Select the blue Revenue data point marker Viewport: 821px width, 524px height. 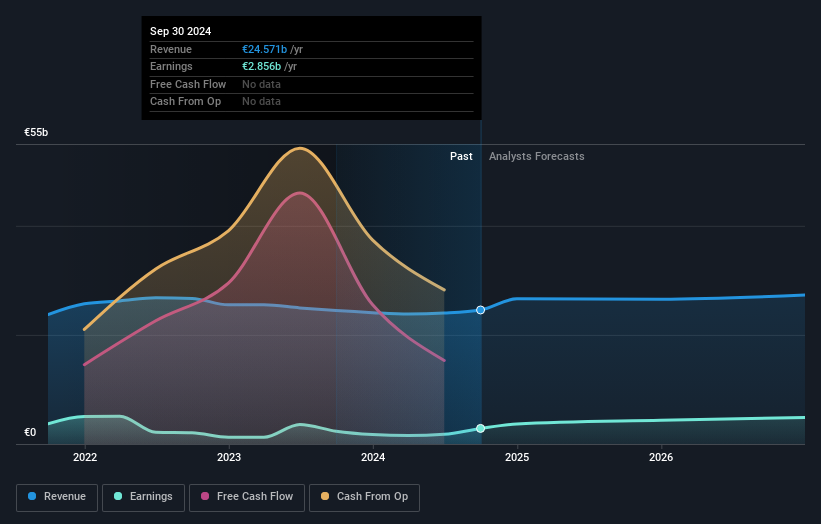click(x=480, y=310)
